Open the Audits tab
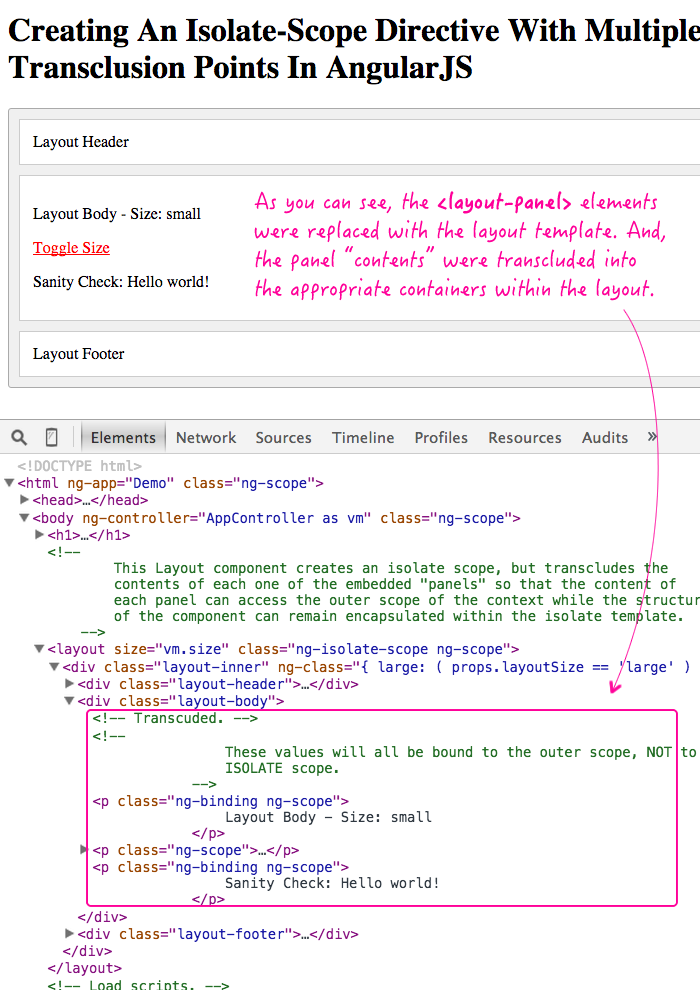The height and width of the screenshot is (990, 700). pyautogui.click(x=605, y=438)
